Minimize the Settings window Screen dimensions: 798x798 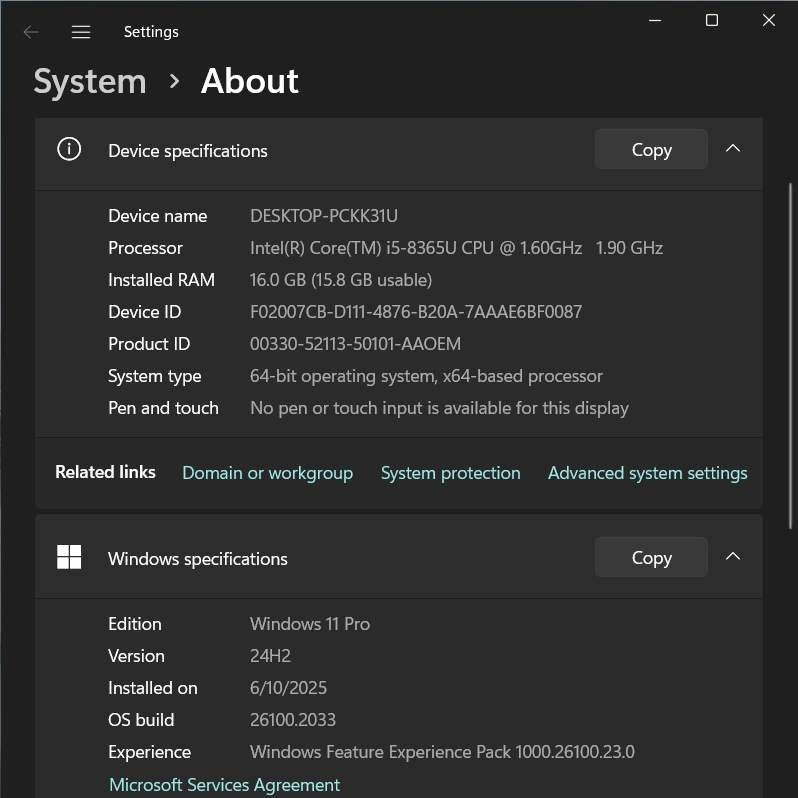[x=655, y=20]
